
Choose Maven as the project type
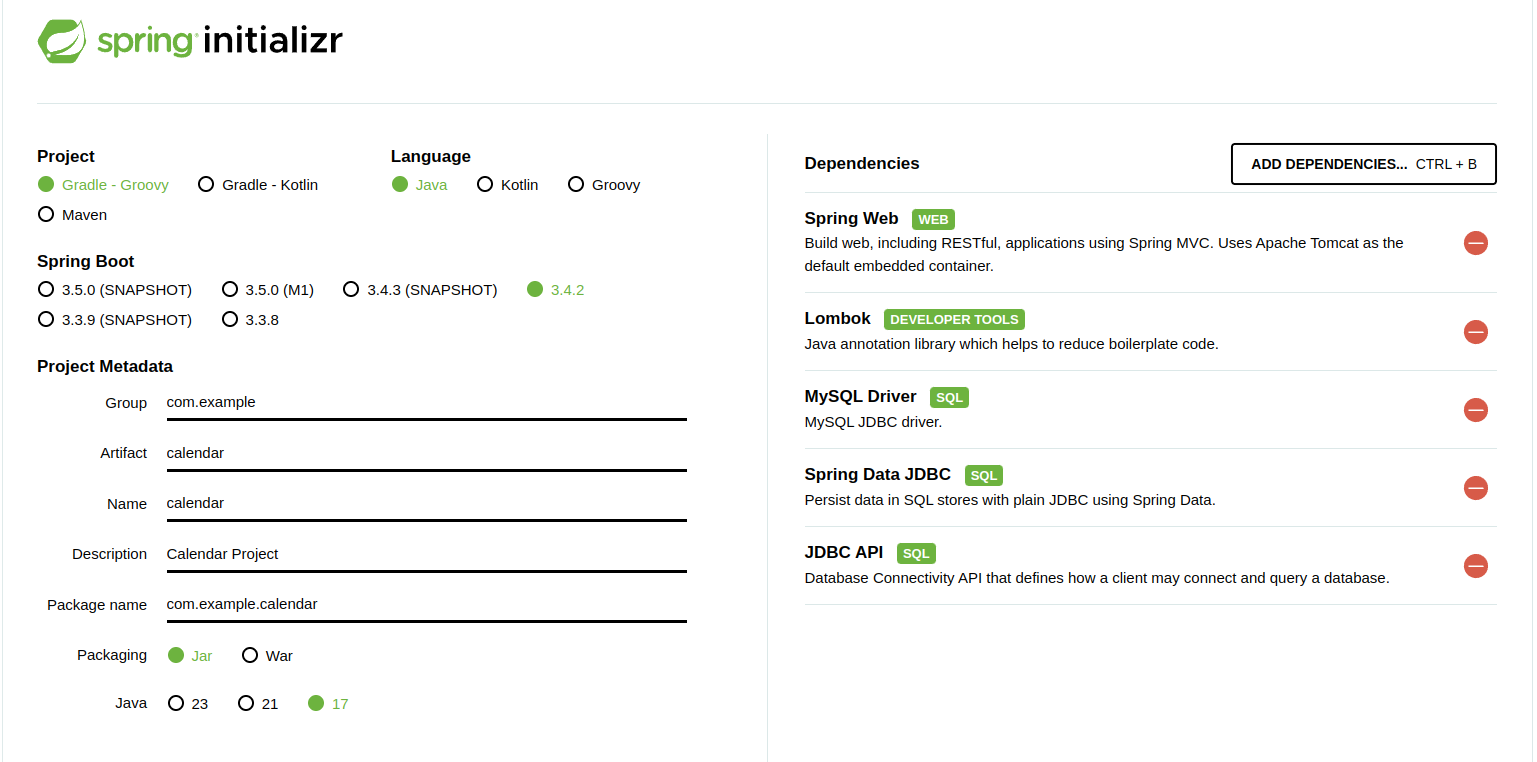tap(72, 214)
